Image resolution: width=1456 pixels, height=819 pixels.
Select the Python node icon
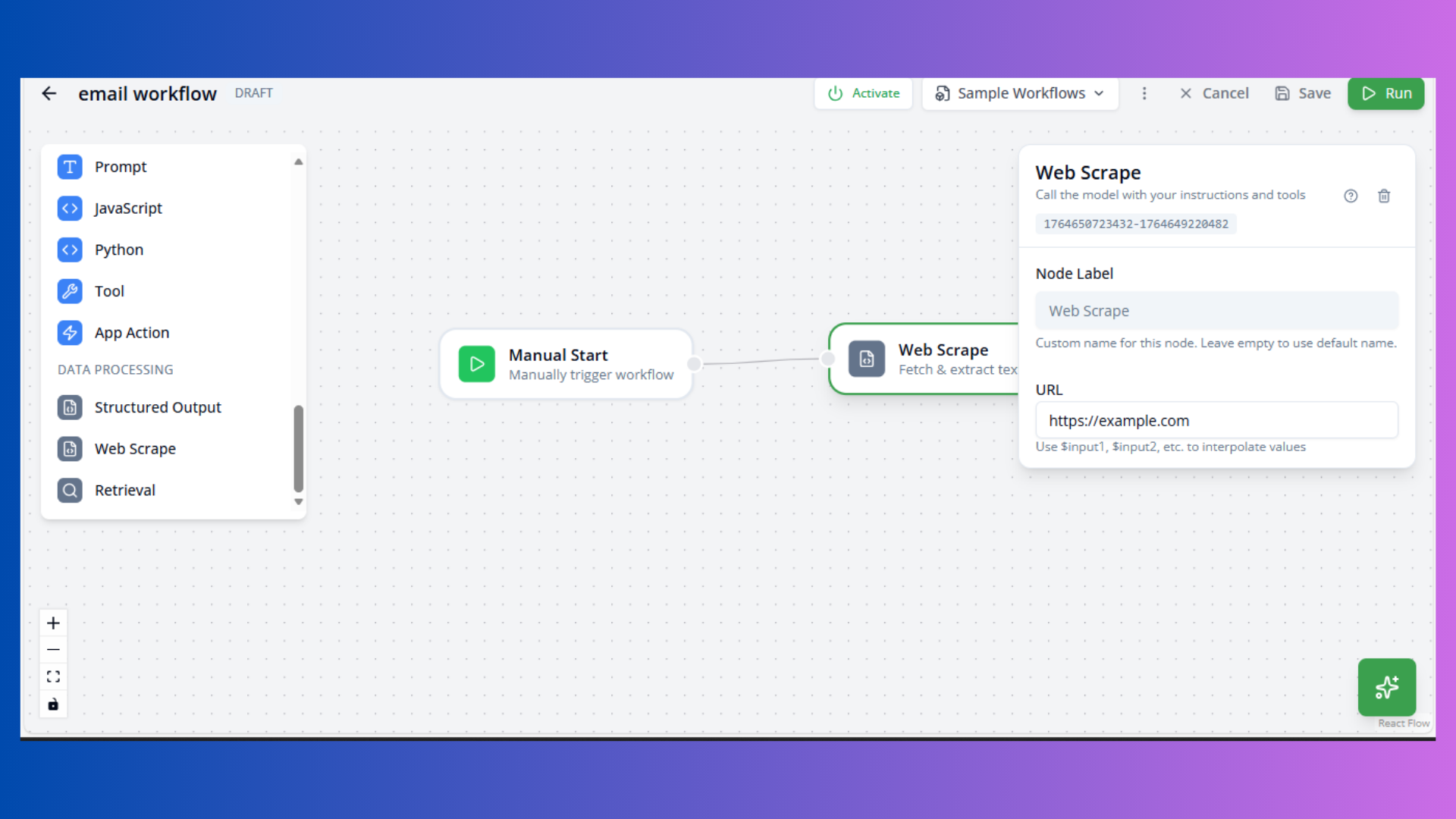pyautogui.click(x=69, y=249)
